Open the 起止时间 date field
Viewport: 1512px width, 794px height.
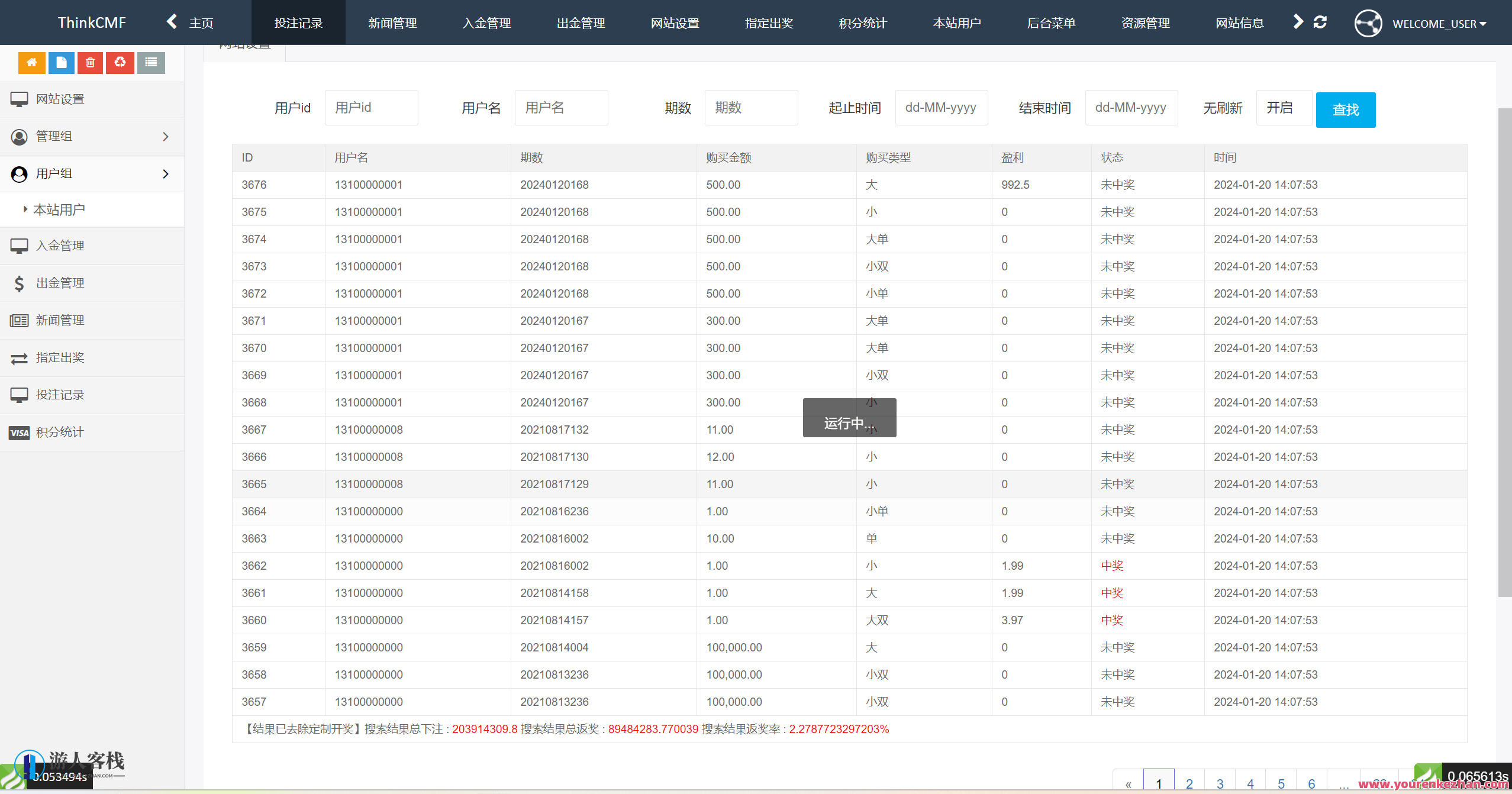[941, 108]
